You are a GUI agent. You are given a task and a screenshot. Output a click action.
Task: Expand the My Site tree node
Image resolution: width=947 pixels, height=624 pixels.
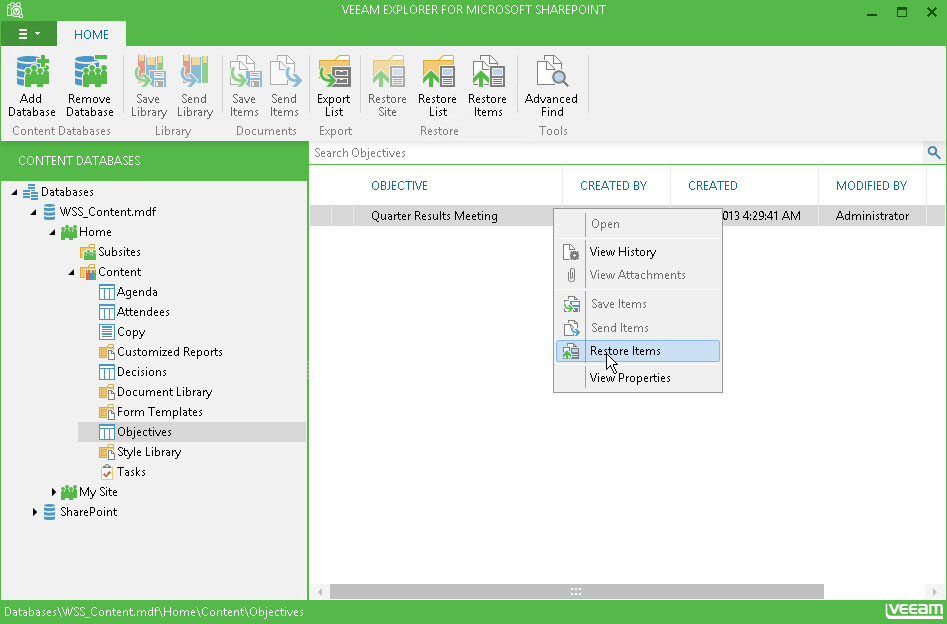[54, 491]
